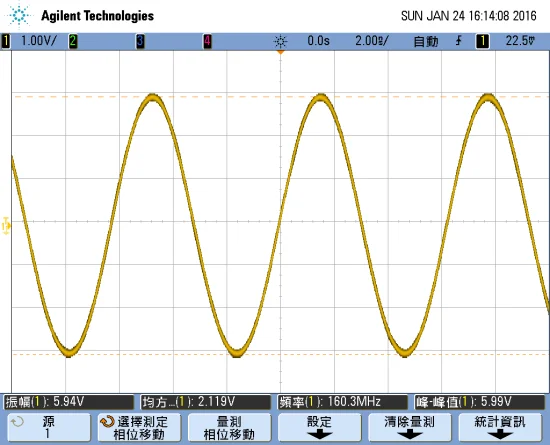This screenshot has height=445, width=550.
Task: Toggle the blue channel 3 indicator
Action: pyautogui.click(x=140, y=41)
